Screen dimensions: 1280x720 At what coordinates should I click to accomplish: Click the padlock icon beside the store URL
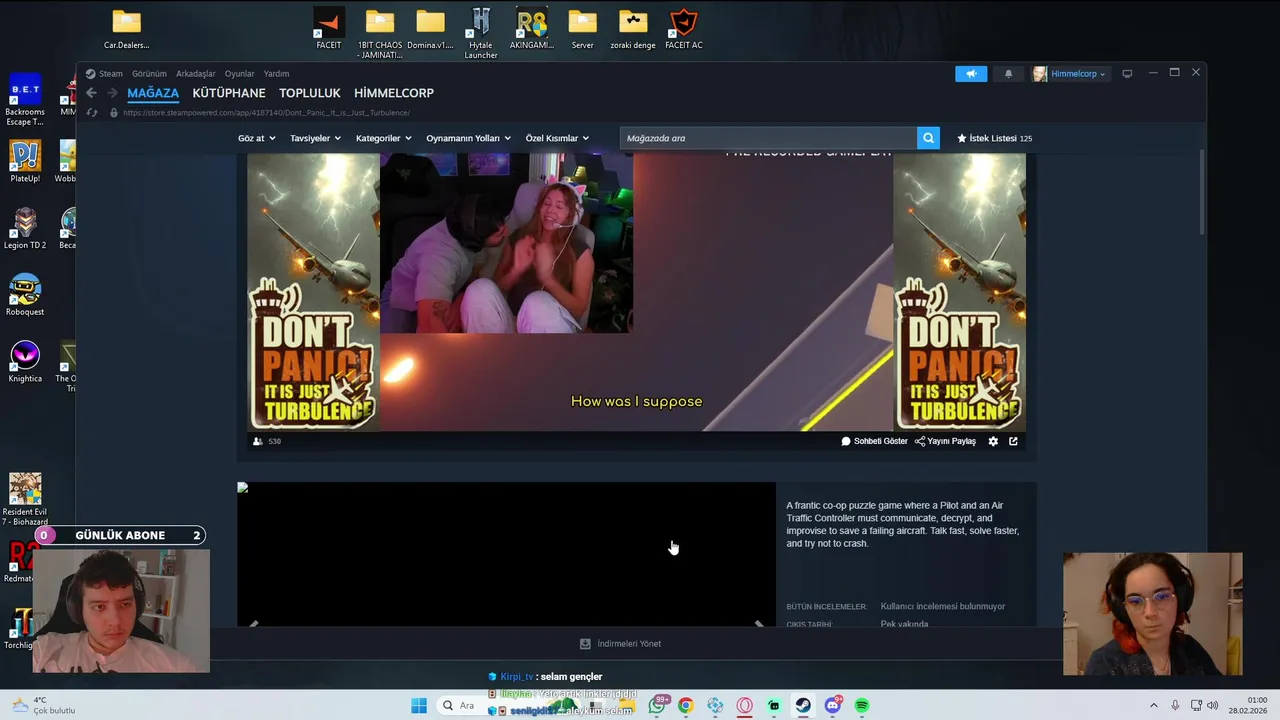tap(113, 113)
